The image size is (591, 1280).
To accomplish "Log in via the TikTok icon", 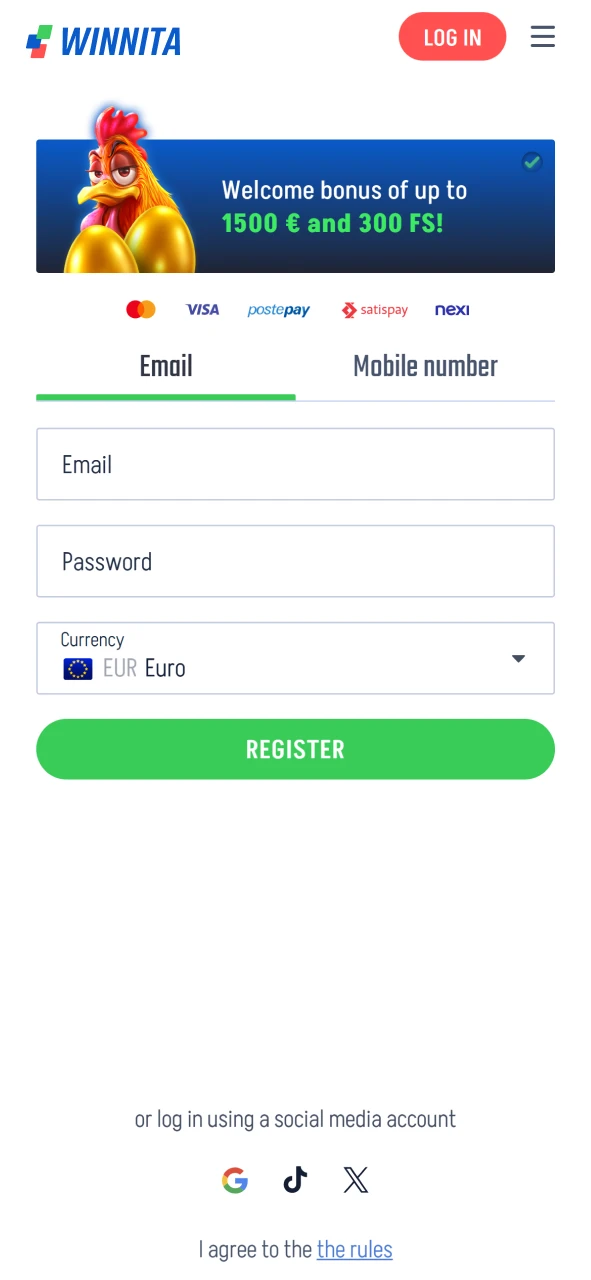I will coord(295,1180).
